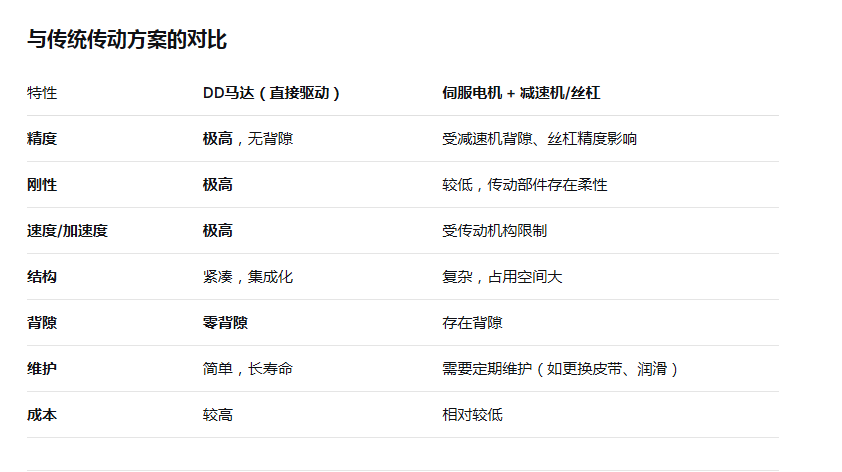Click the 较低，传动部件存在柔性 cell

[x=524, y=185]
